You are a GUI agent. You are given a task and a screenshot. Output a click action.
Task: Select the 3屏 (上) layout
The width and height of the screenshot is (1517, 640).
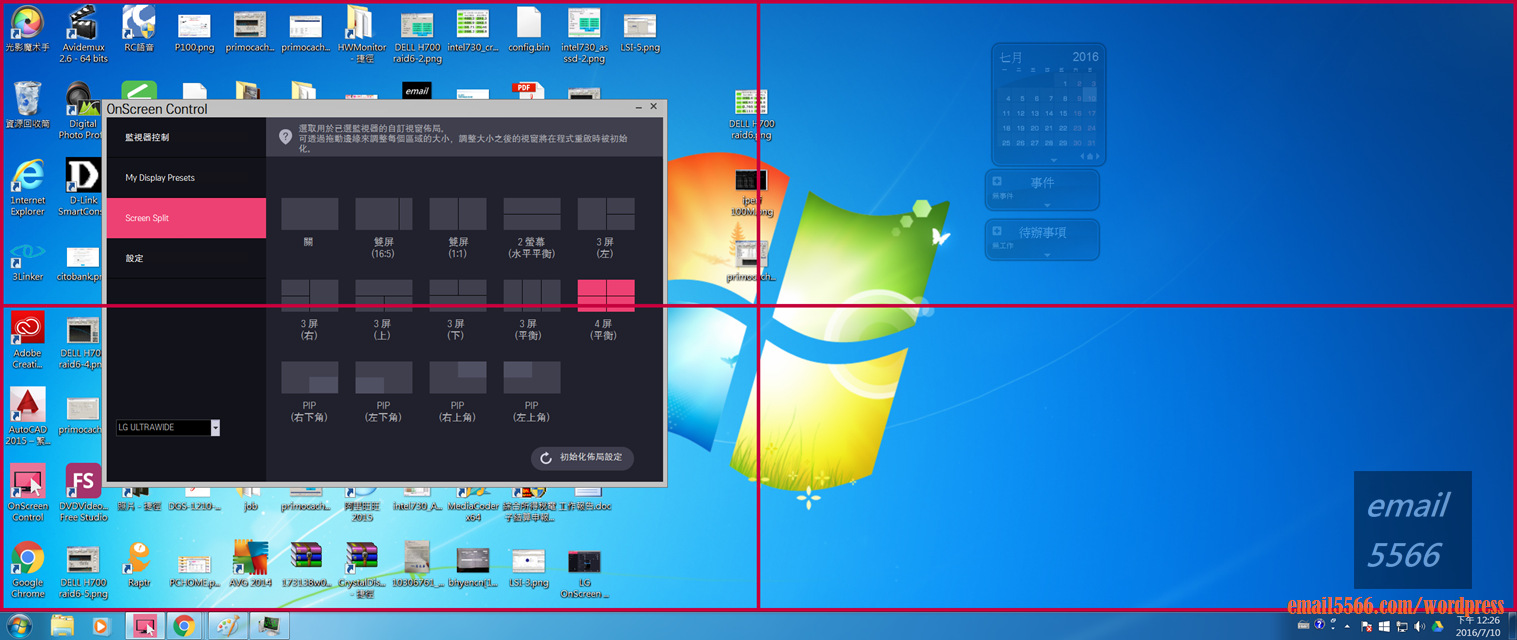384,296
